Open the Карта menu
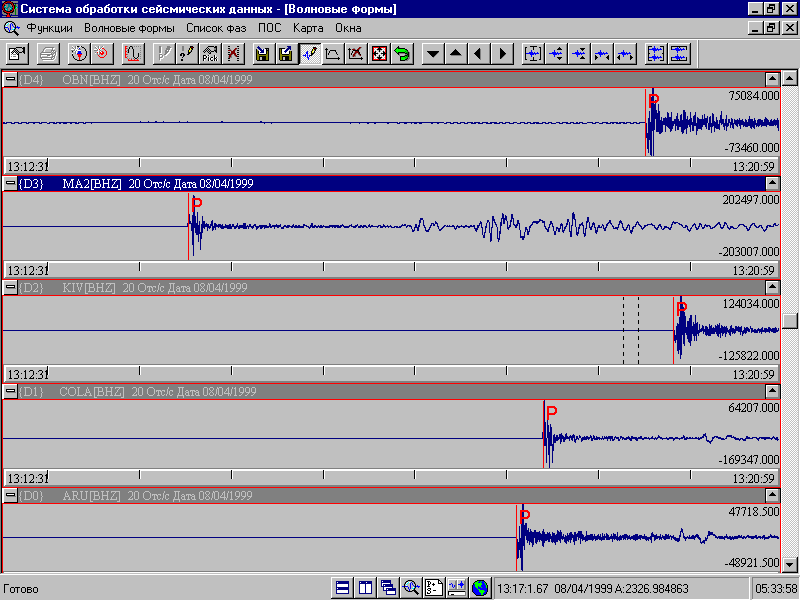800x600 pixels. click(308, 28)
